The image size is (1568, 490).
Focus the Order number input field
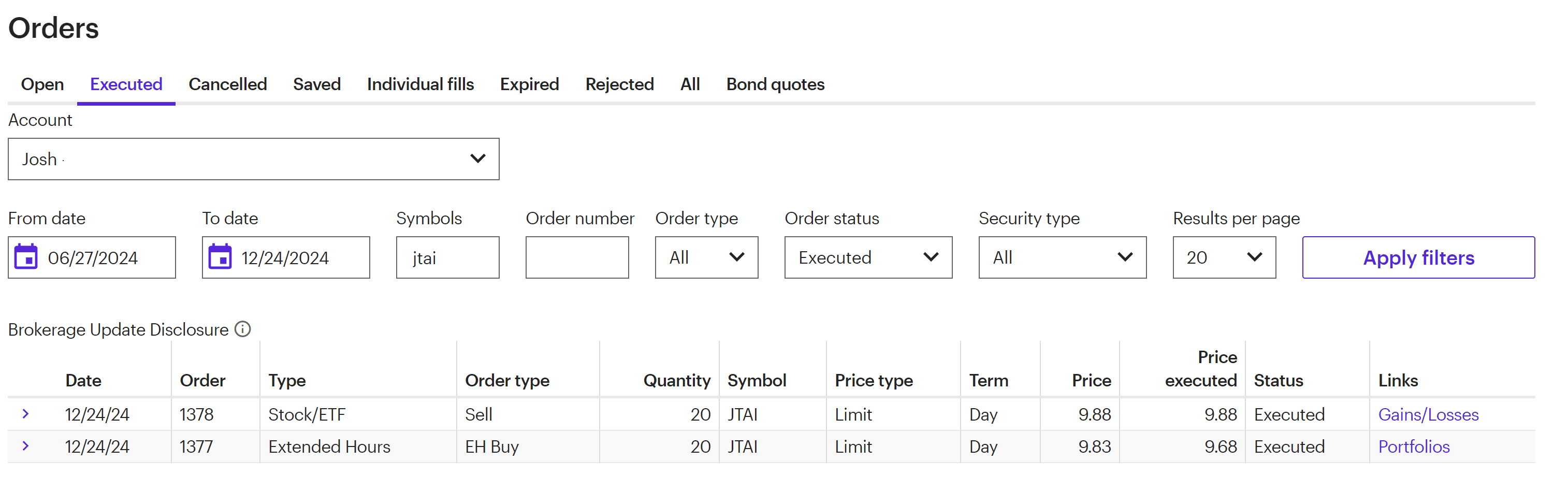coord(576,257)
